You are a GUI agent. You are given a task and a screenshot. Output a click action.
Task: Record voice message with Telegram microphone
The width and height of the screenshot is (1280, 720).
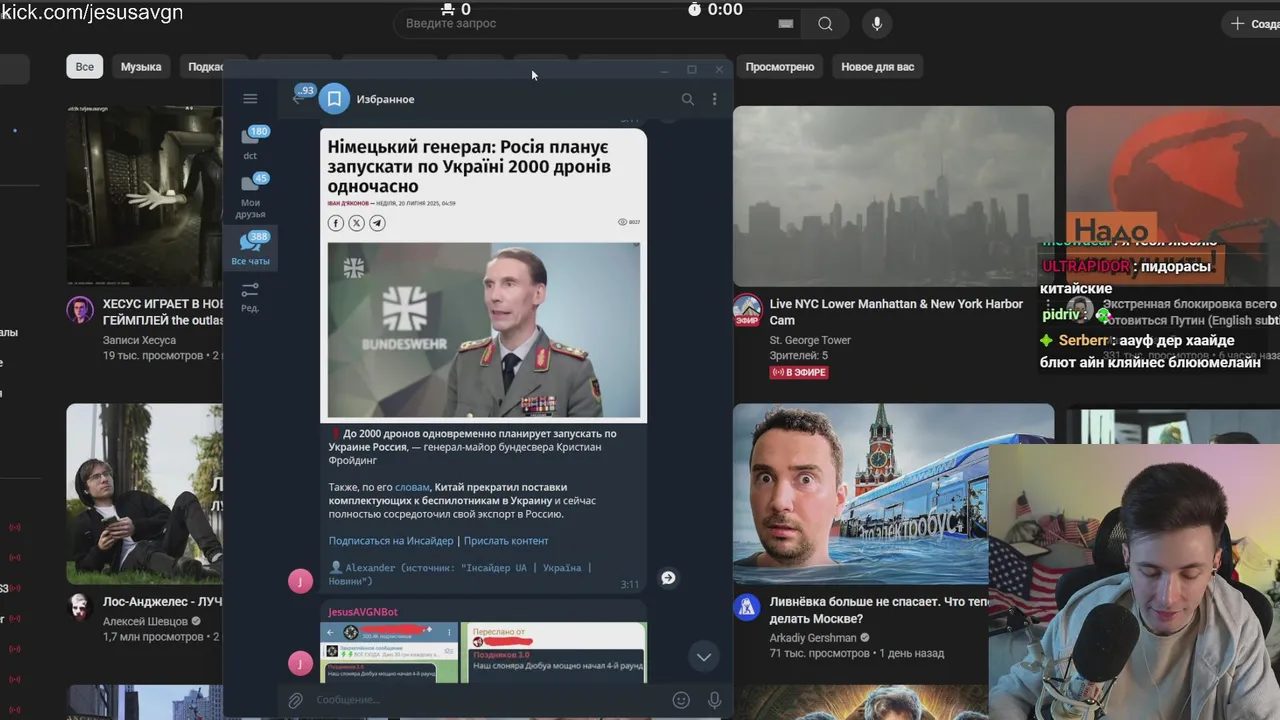tap(714, 701)
